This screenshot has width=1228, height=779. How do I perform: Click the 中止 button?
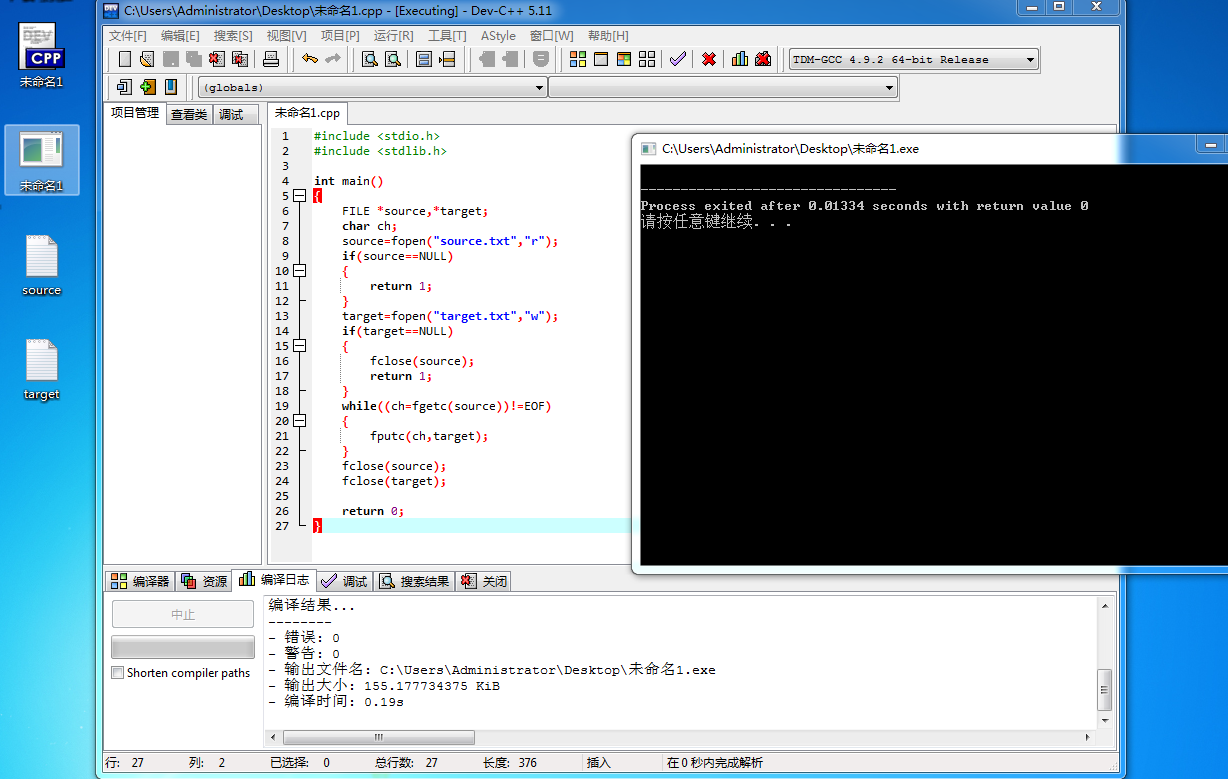[x=183, y=614]
